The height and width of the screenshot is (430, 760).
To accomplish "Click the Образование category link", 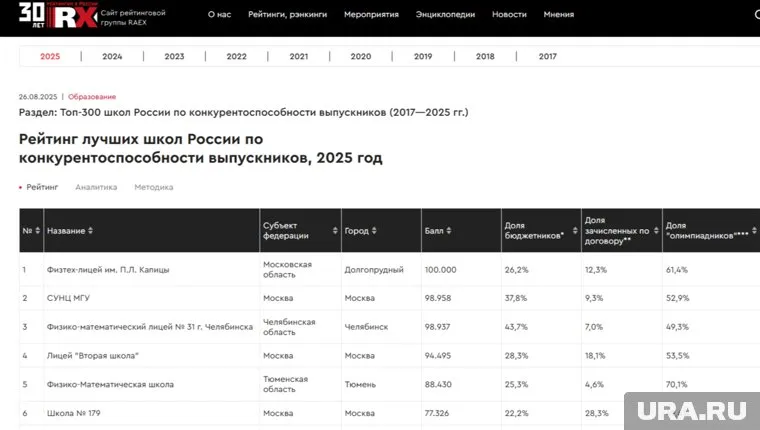I will pyautogui.click(x=92, y=97).
